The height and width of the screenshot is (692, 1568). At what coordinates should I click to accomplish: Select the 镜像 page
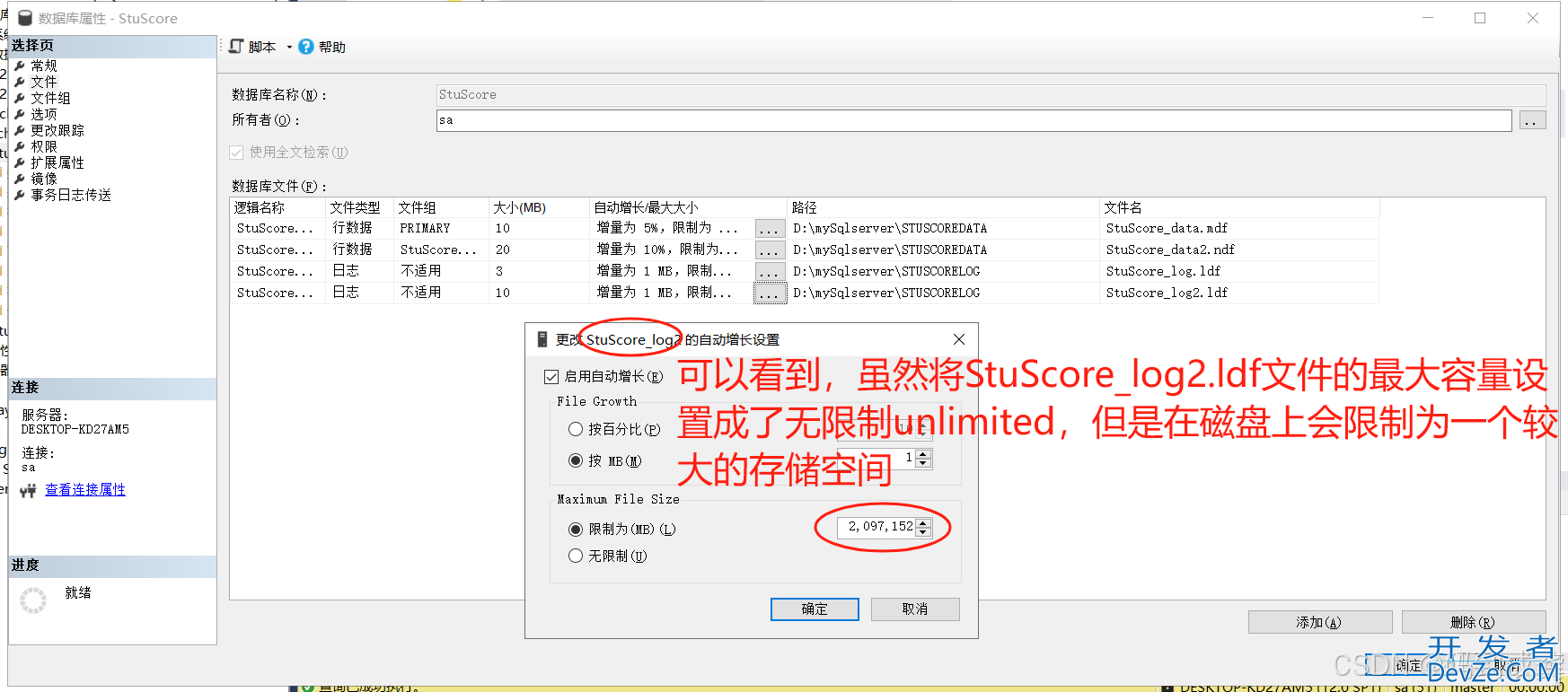43,179
